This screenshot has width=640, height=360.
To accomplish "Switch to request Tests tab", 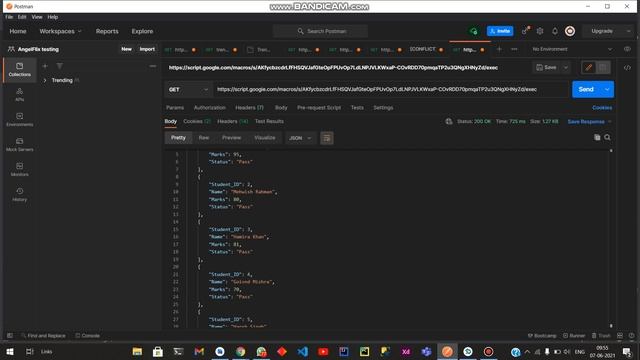I will 357,108.
